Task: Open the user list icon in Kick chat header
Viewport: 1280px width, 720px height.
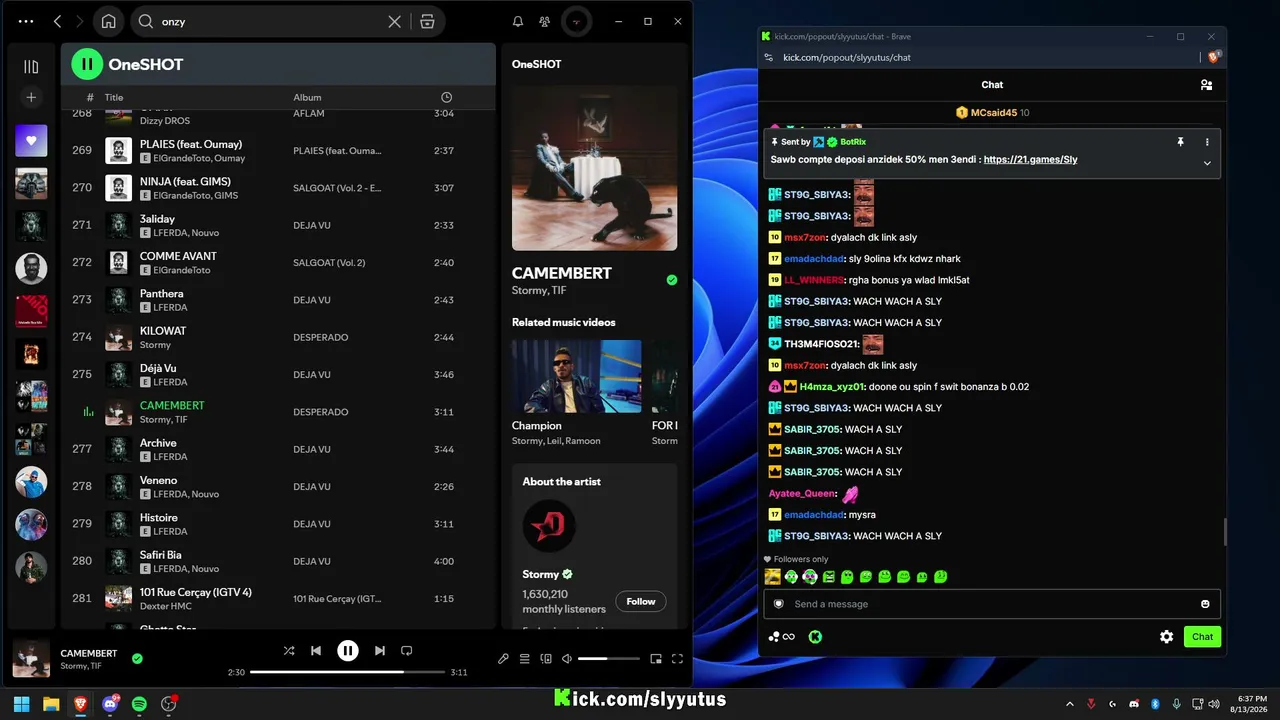Action: (x=1206, y=85)
